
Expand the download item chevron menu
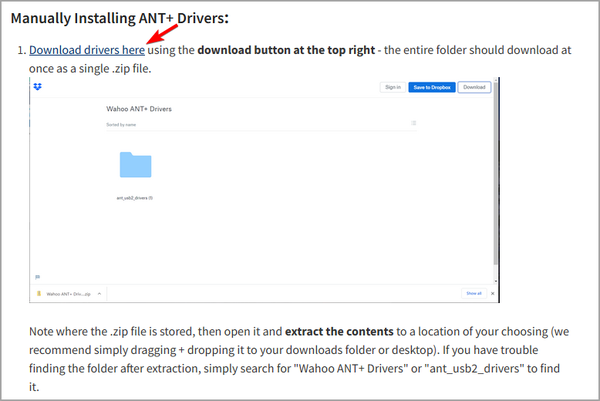click(99, 294)
